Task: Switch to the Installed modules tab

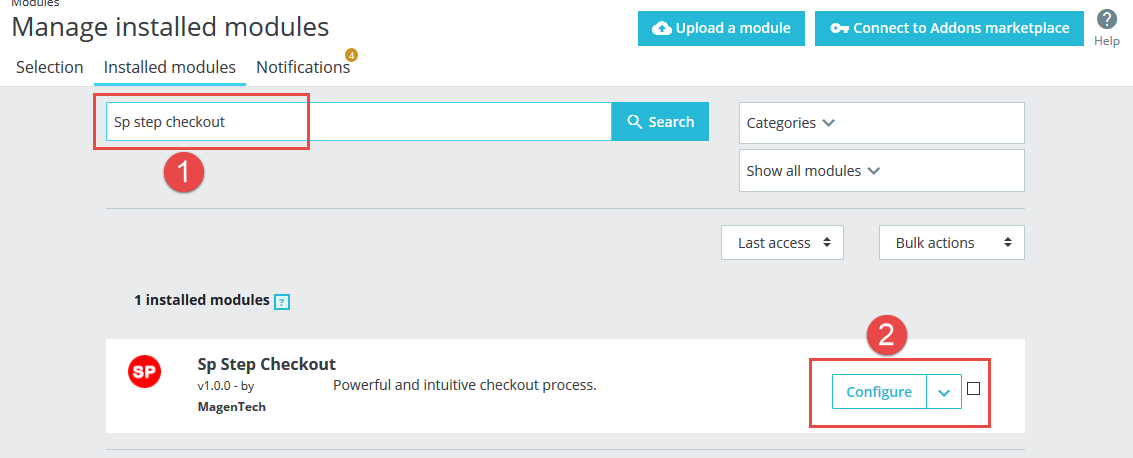Action: point(170,67)
